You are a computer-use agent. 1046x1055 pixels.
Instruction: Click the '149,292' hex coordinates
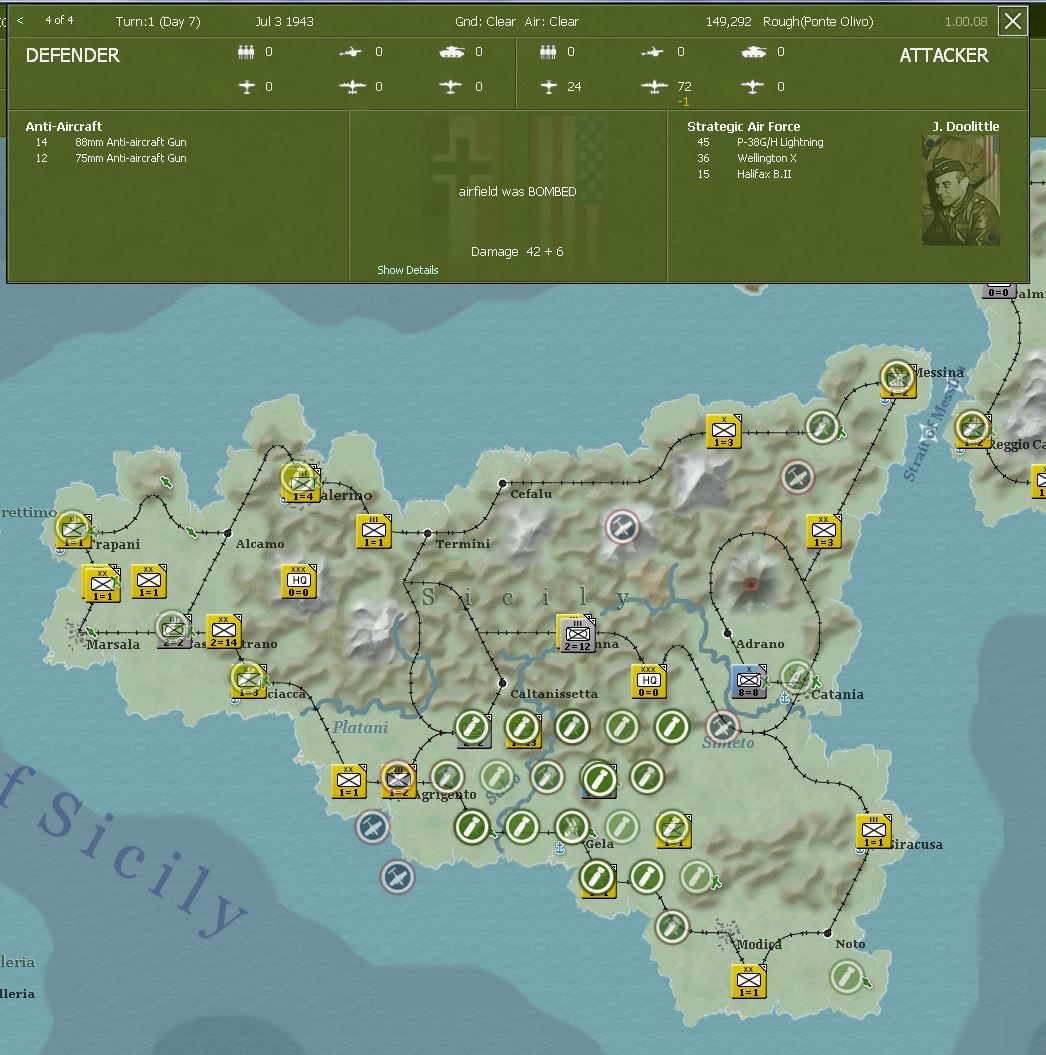[729, 22]
